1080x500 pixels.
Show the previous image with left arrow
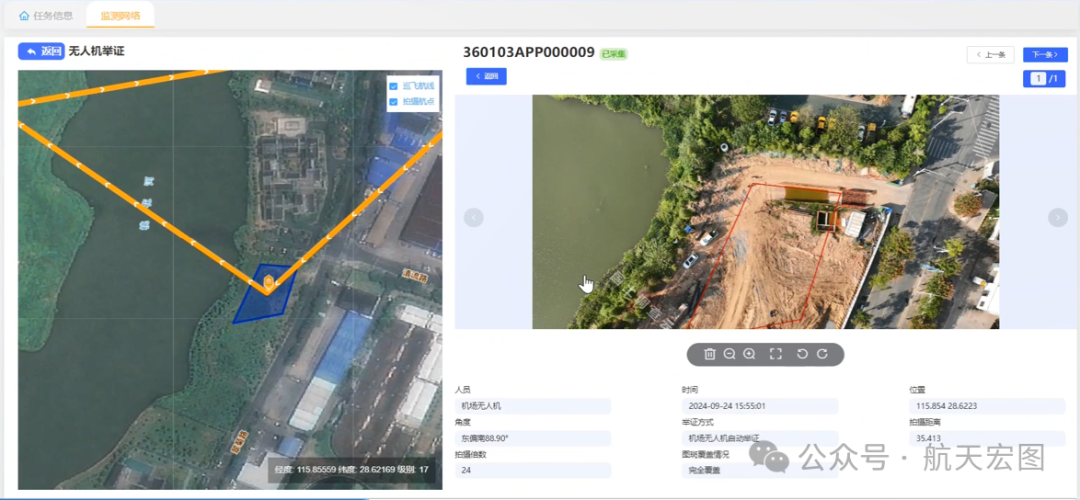[x=474, y=217]
